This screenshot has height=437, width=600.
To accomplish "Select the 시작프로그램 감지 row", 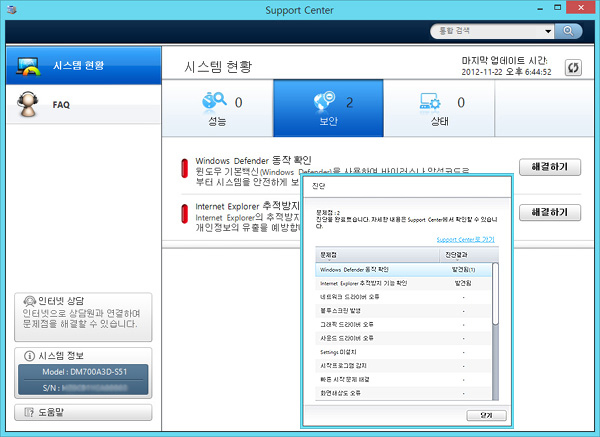I will [x=403, y=366].
